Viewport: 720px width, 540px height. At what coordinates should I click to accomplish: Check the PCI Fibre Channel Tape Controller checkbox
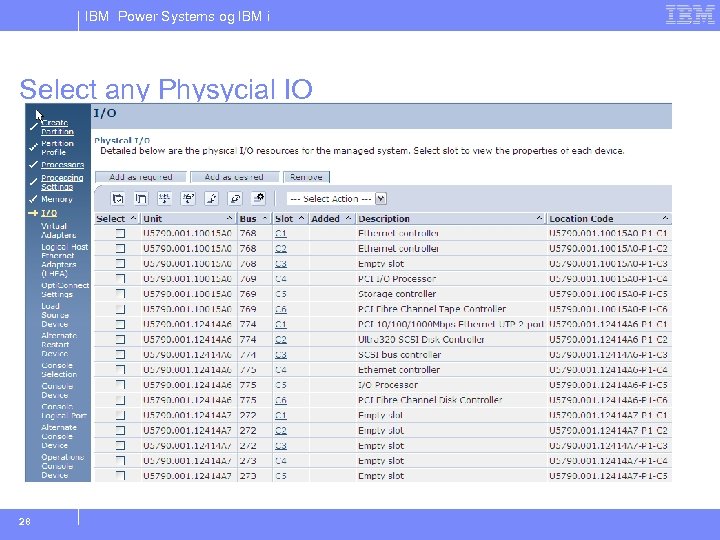point(120,309)
